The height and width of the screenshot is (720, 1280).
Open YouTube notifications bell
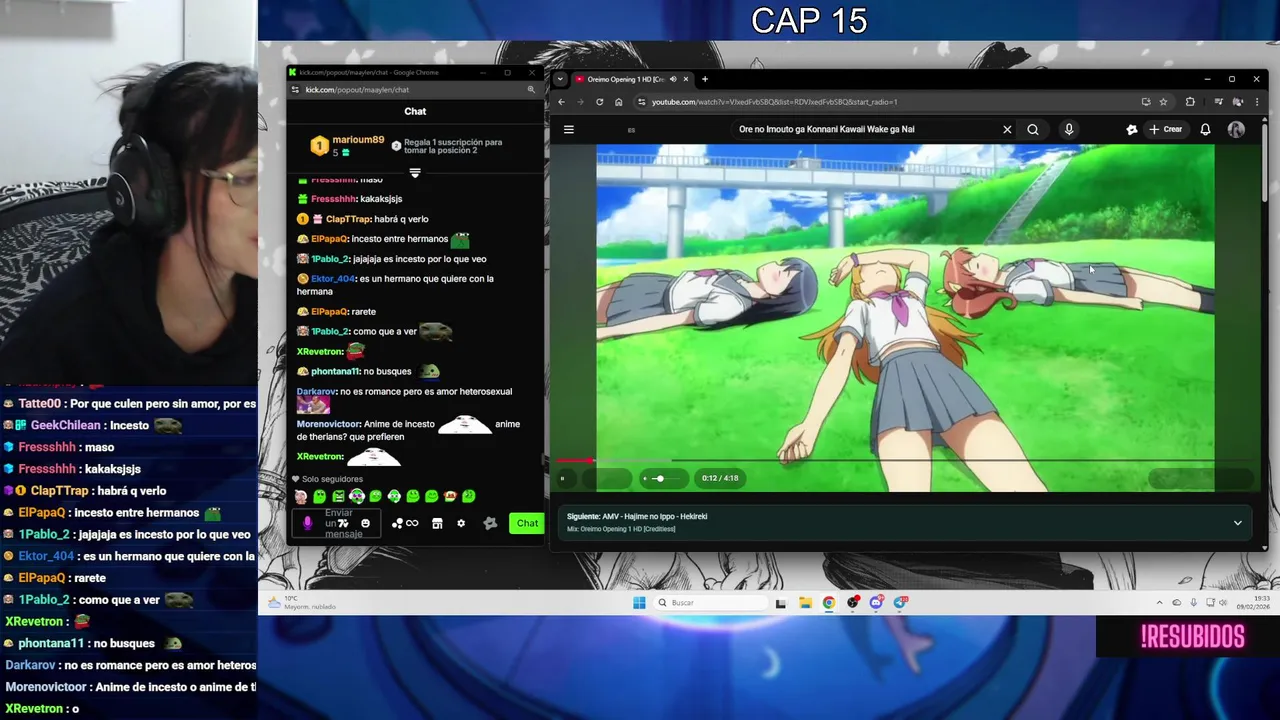tap(1205, 129)
